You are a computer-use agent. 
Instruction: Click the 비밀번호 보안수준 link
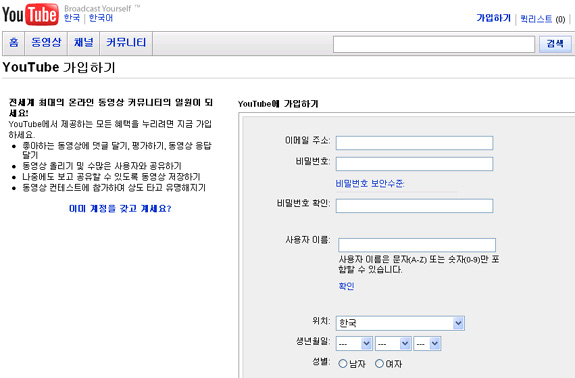[x=370, y=183]
